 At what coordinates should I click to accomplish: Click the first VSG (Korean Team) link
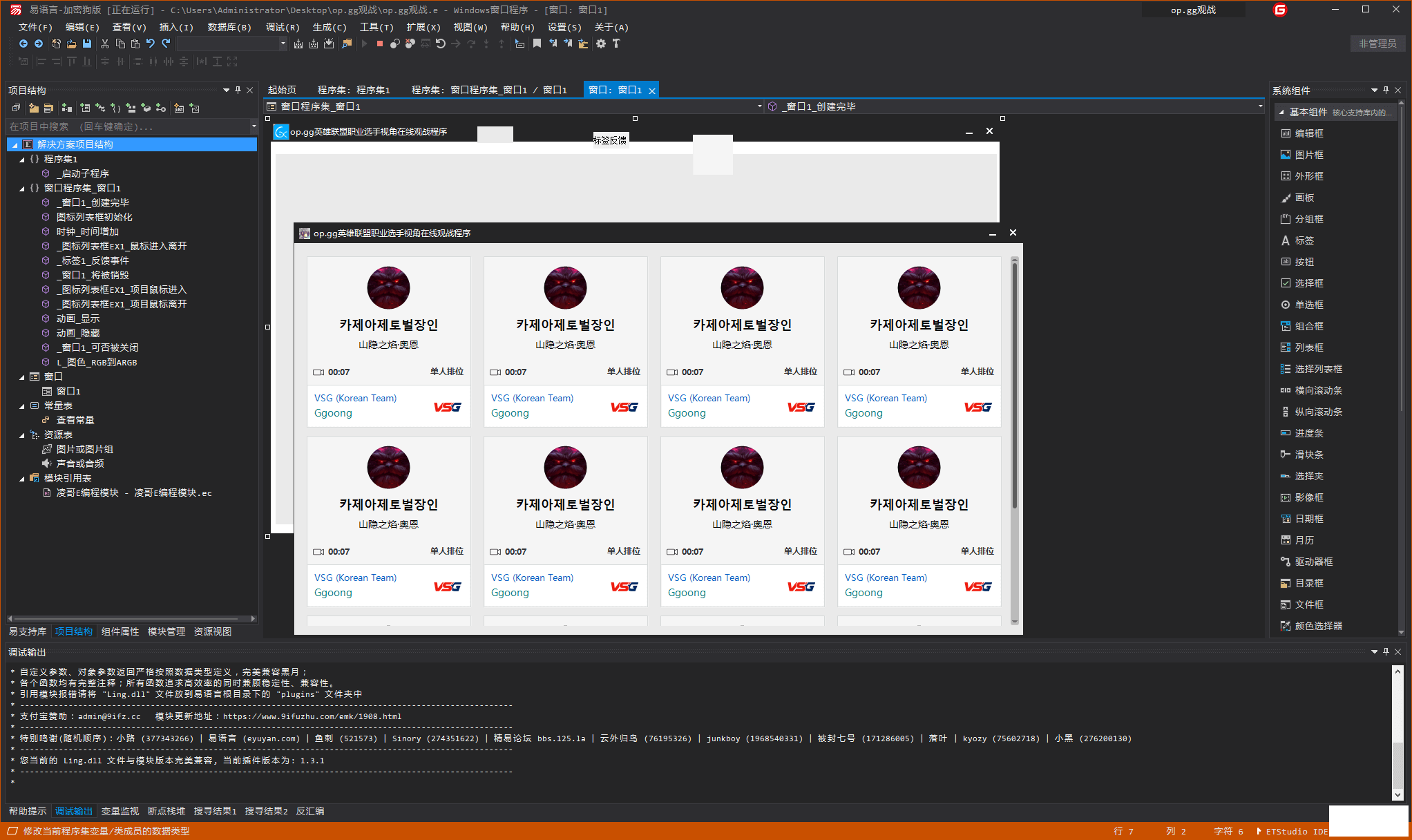click(355, 398)
